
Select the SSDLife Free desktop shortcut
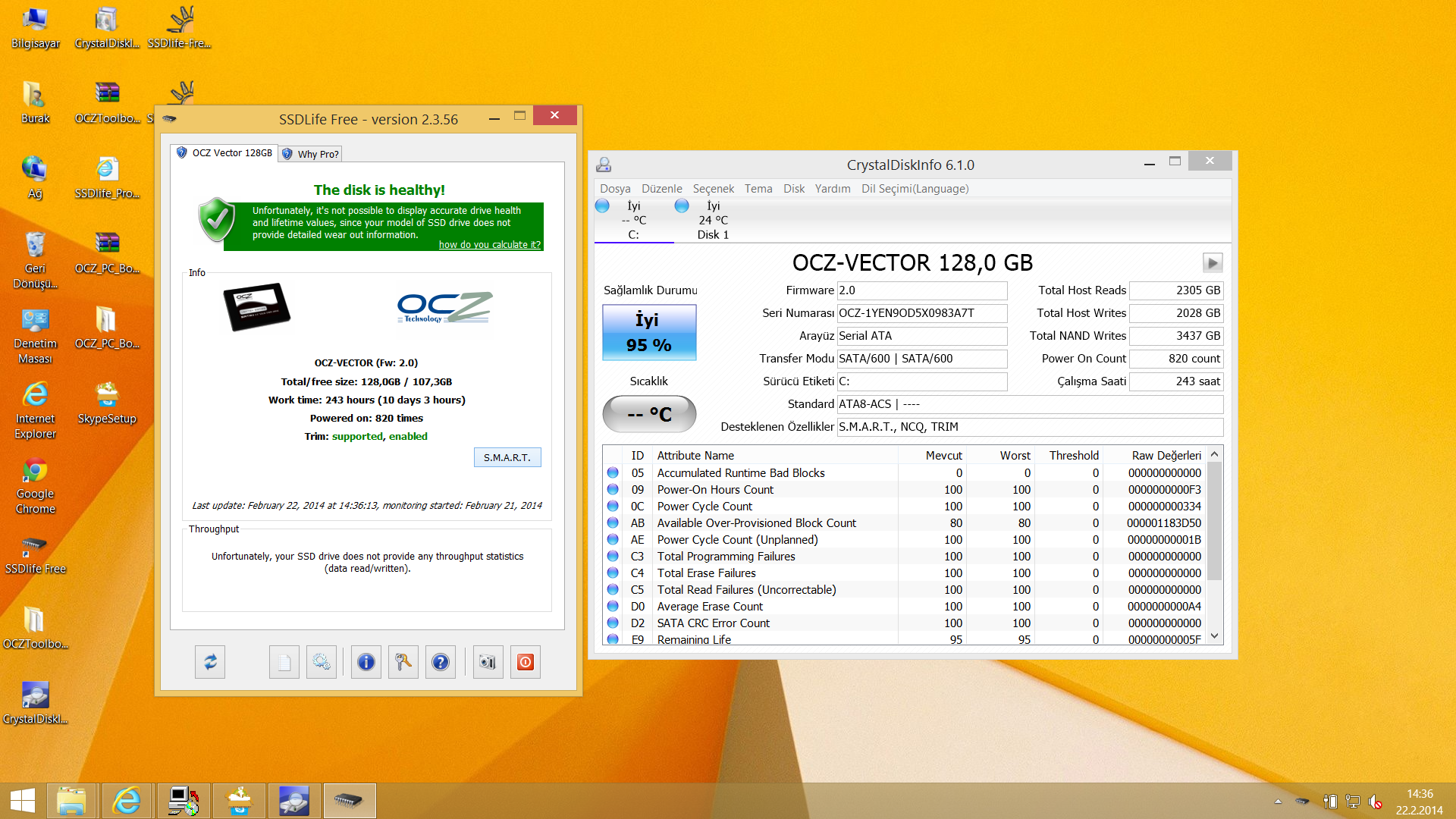35,555
